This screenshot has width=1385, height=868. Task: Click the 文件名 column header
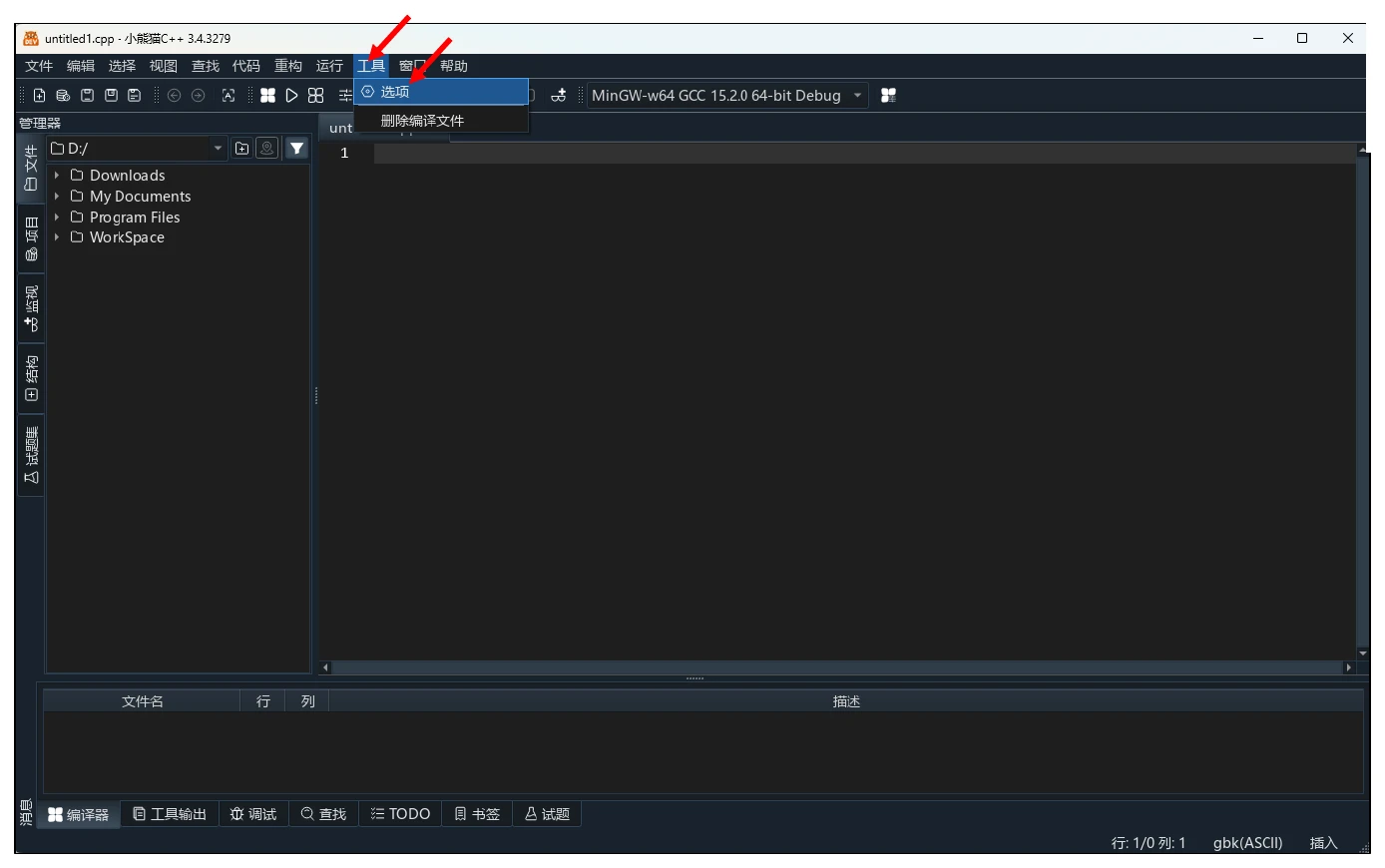(142, 701)
